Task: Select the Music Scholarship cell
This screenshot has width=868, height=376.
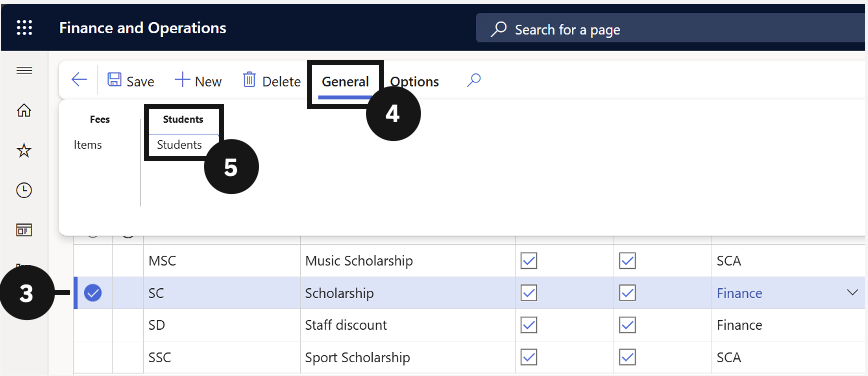Action: [x=408, y=261]
